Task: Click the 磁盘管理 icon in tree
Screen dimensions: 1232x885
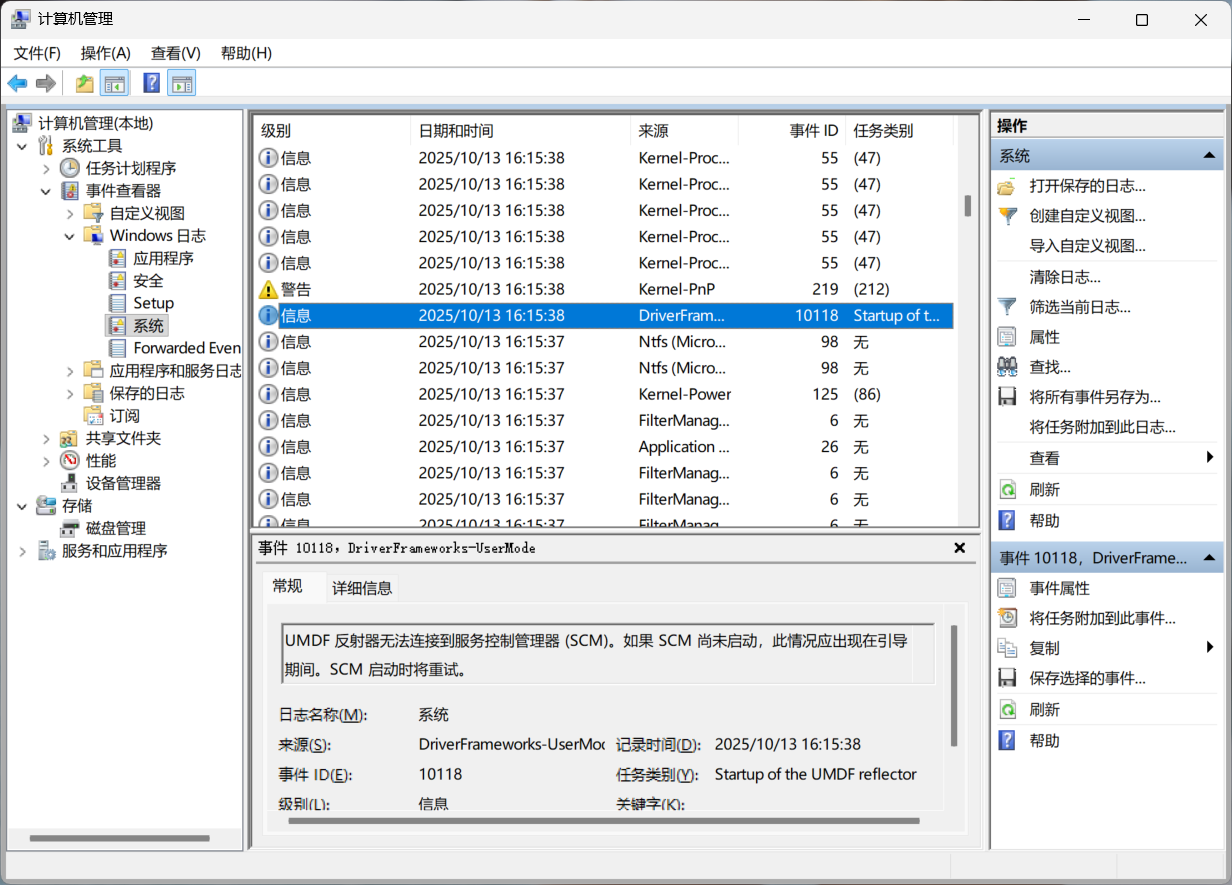Action: (x=70, y=528)
